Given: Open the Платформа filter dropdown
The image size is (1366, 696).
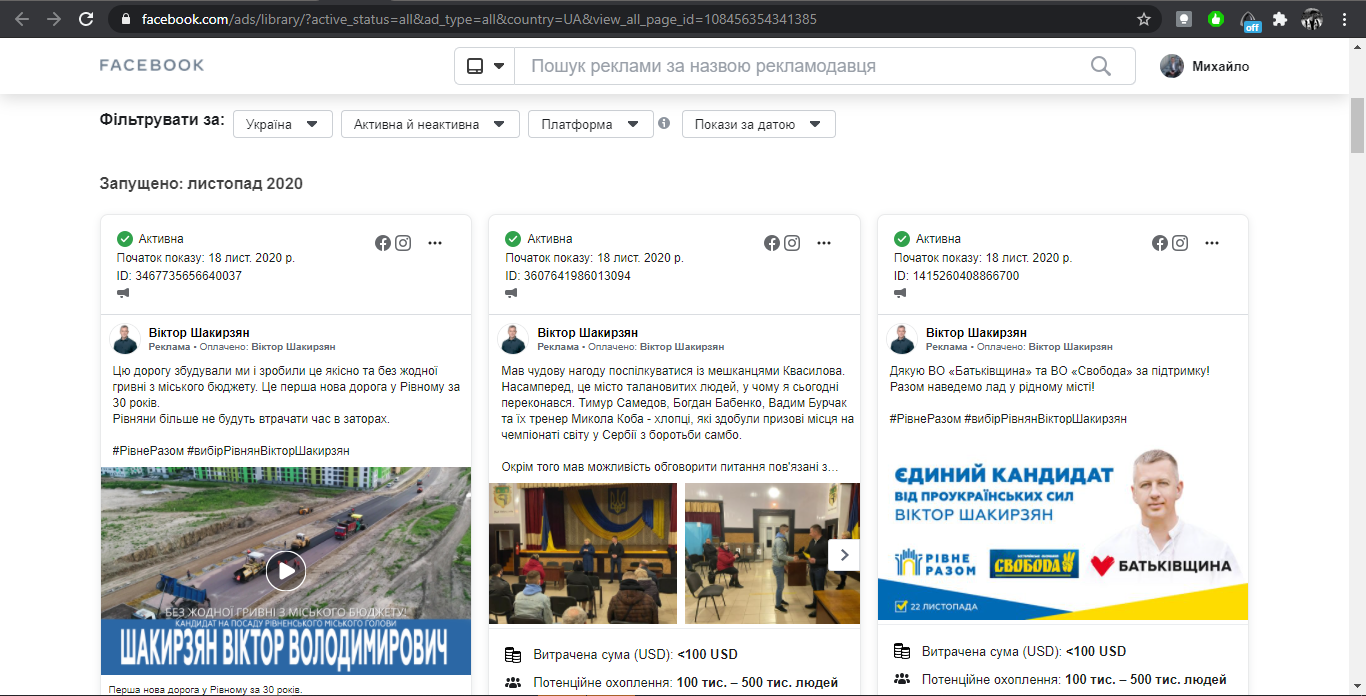Looking at the screenshot, I should pyautogui.click(x=590, y=125).
